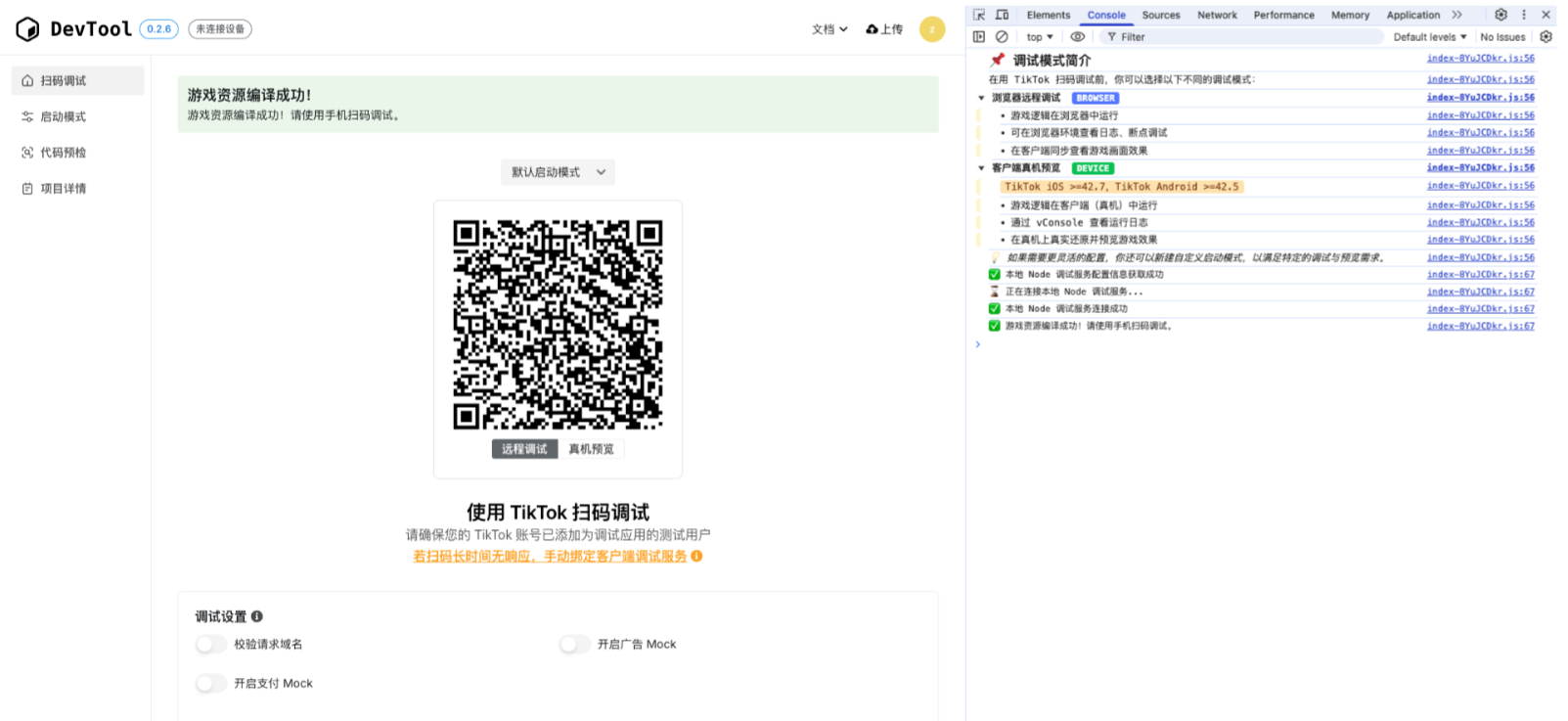Screen dimensions: 1568x721
Task: Click the inspect element picker icon
Action: 979,15
